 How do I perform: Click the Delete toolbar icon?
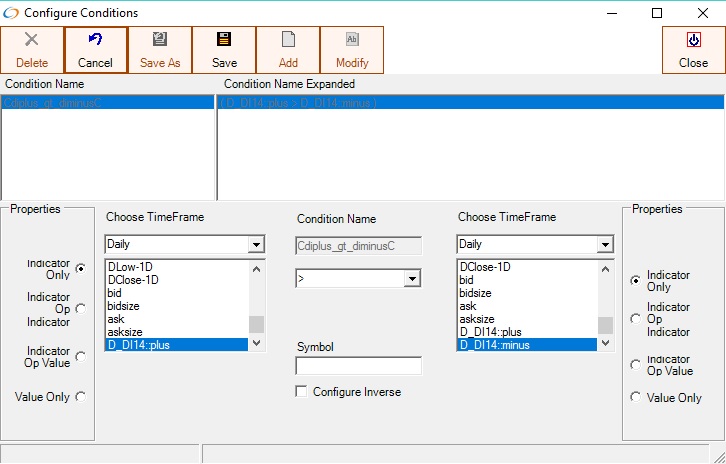tap(32, 40)
